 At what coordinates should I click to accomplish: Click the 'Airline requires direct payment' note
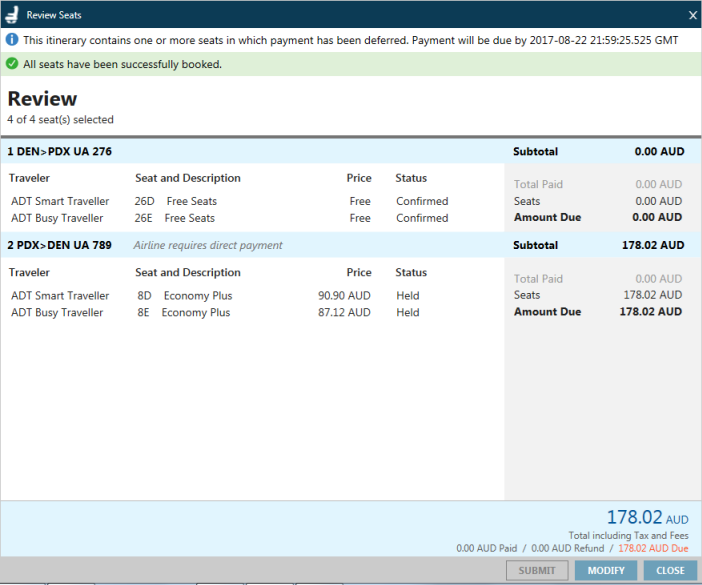tap(208, 245)
